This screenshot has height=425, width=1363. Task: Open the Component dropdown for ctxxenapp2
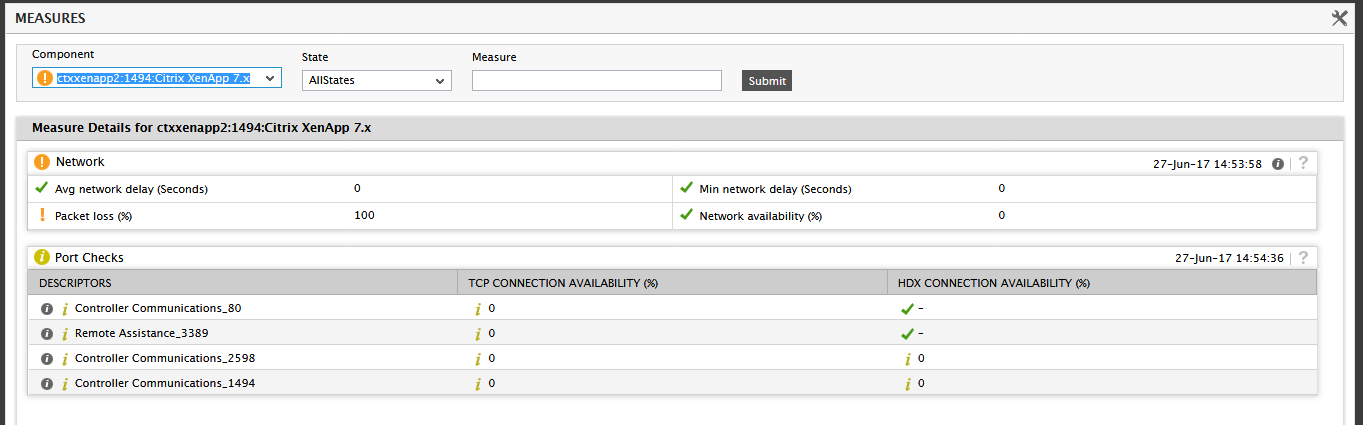click(157, 78)
